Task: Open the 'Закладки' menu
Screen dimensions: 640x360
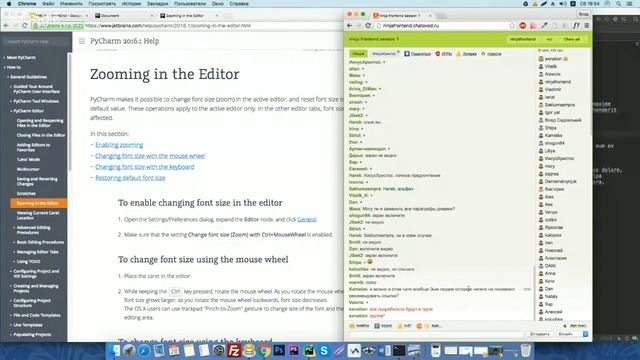Action: point(158,4)
